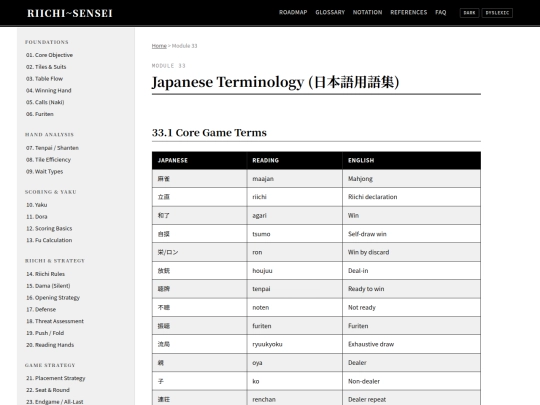
Task: Open 07. Tenpai / Shanten module
Action: coord(52,148)
